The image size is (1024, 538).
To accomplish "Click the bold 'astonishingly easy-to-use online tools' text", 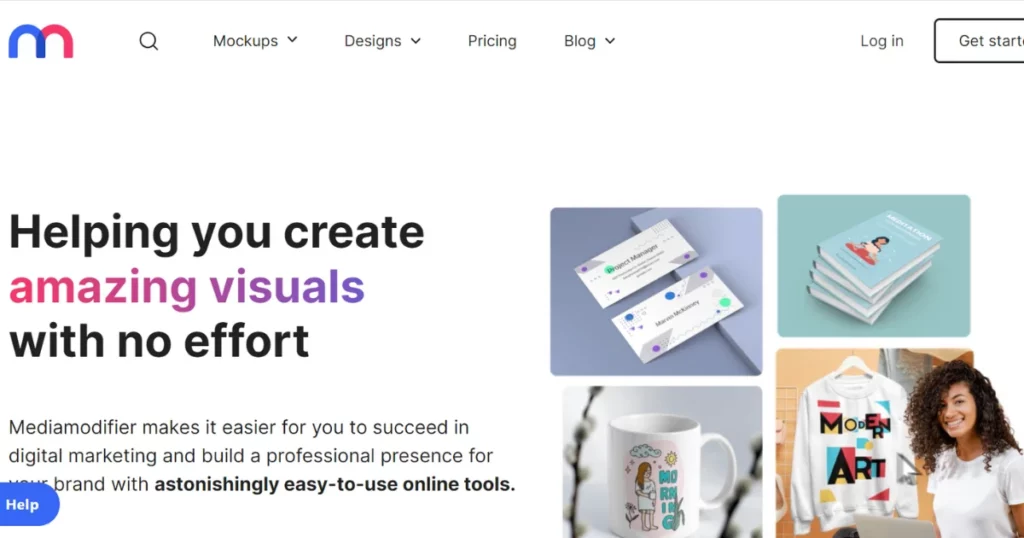I will point(334,484).
